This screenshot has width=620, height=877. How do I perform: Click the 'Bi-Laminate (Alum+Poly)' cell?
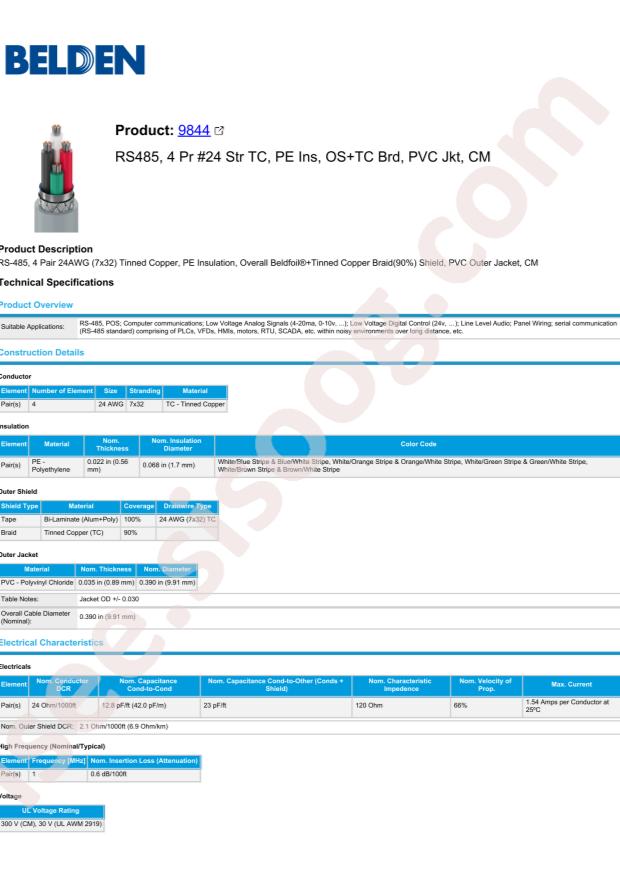81,520
